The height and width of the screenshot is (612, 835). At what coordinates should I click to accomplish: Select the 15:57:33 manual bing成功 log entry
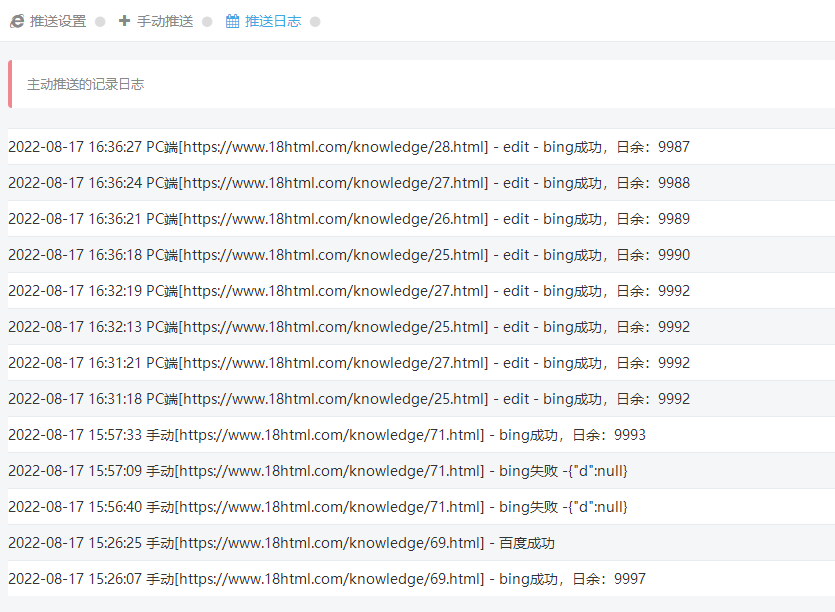coord(326,435)
